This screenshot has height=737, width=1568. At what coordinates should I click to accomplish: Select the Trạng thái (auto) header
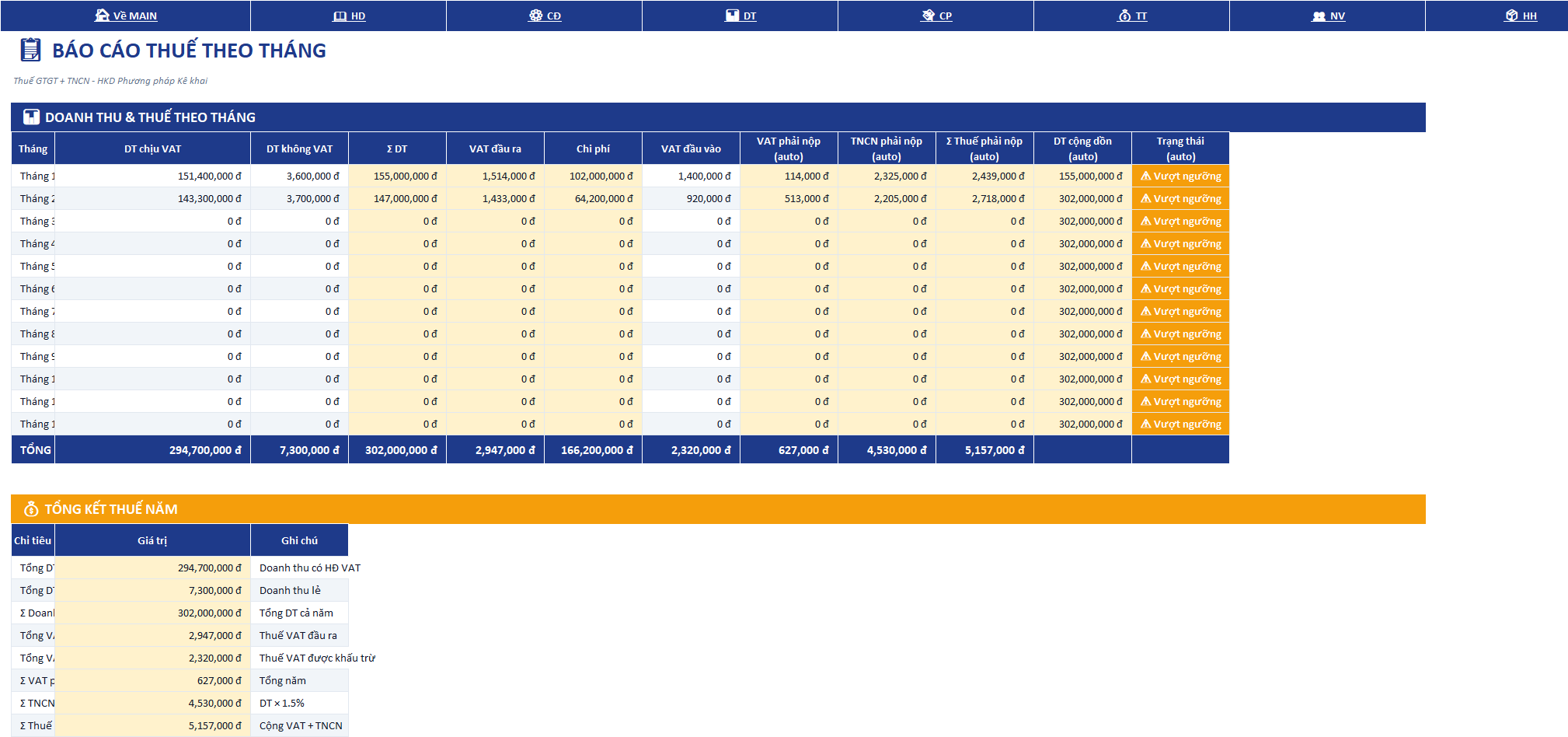point(1180,148)
